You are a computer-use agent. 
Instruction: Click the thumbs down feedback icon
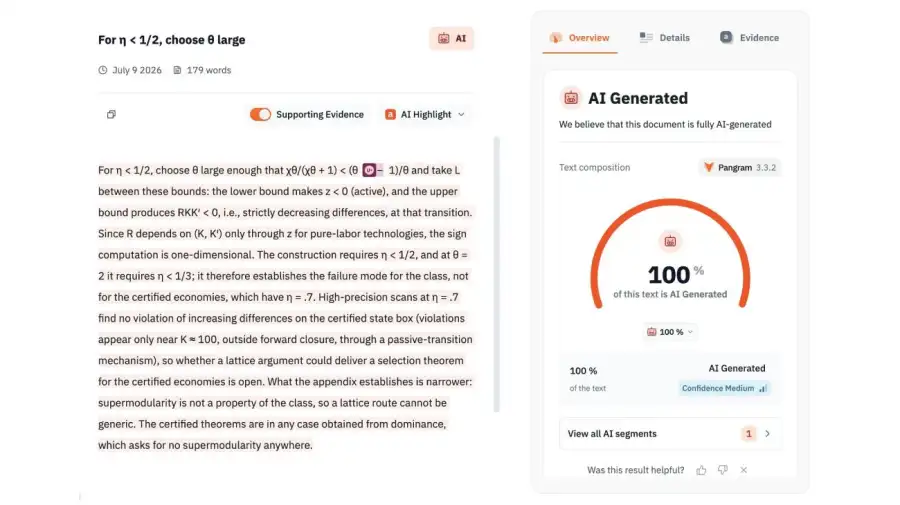click(723, 470)
